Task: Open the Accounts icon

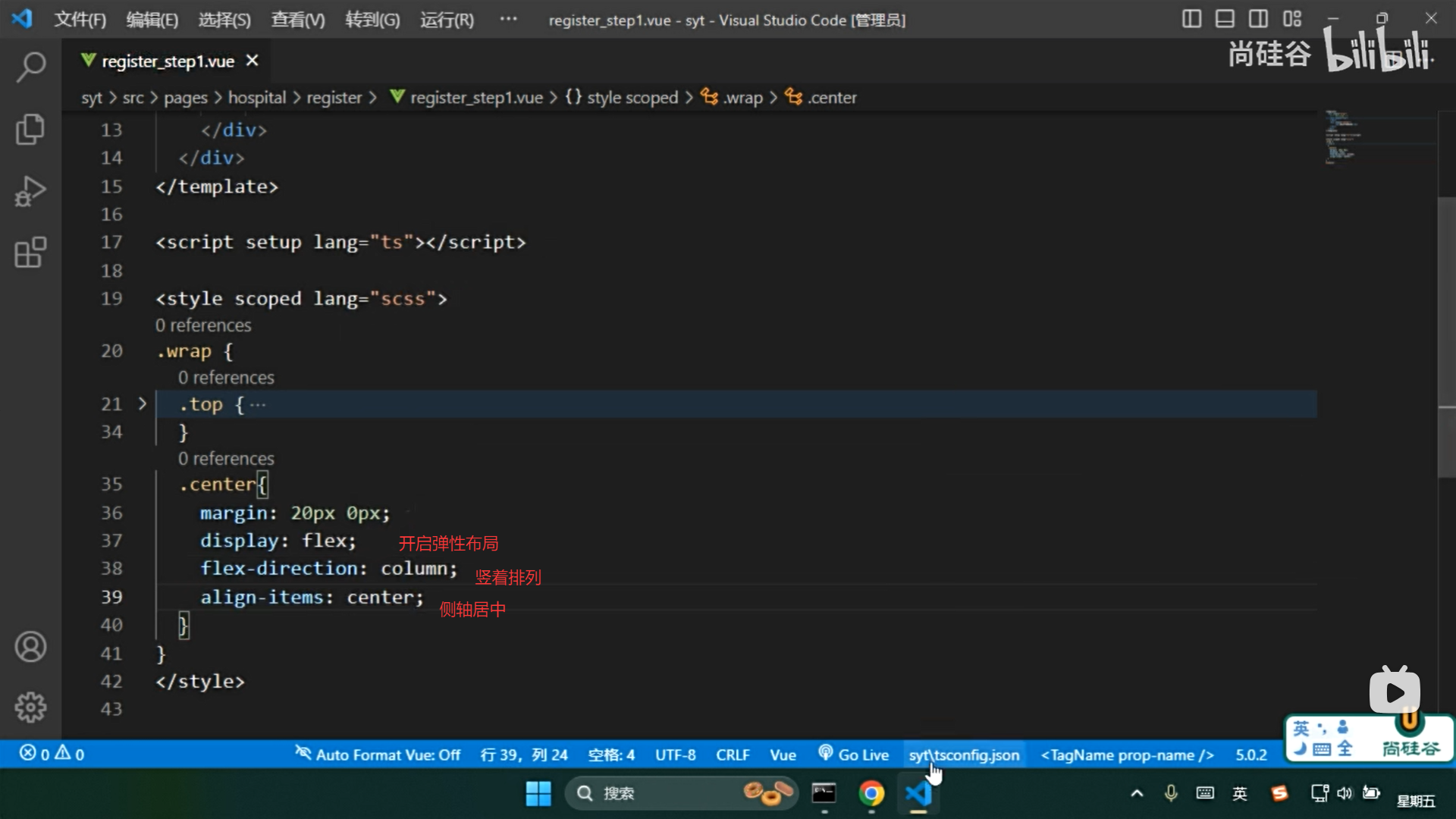Action: click(30, 647)
